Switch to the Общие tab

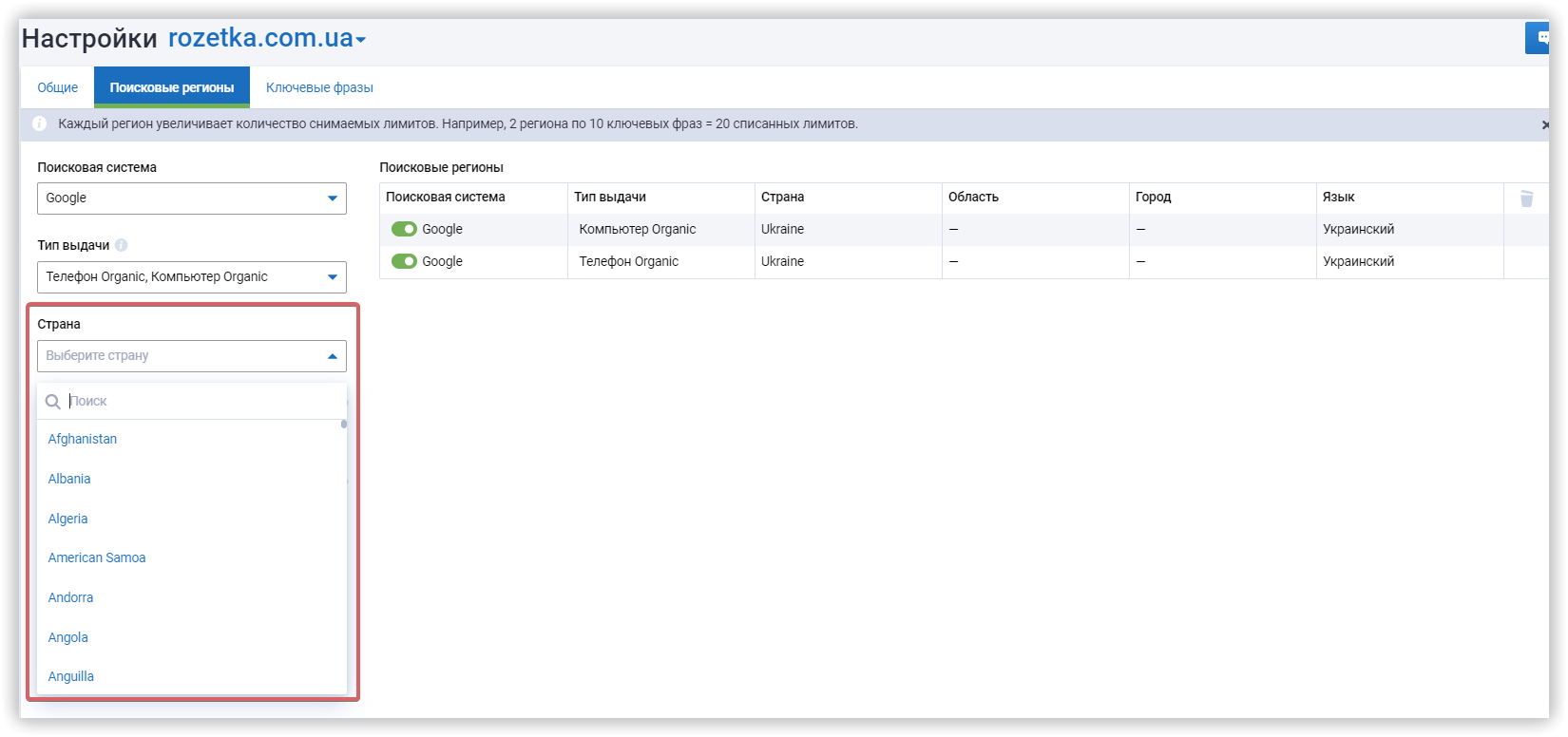[58, 87]
